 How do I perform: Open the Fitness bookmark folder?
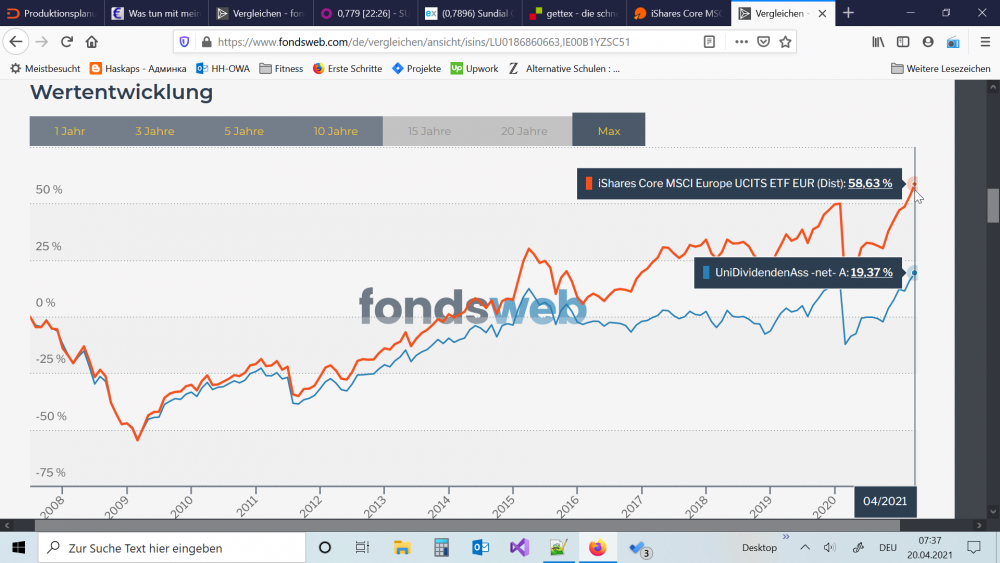(x=281, y=68)
